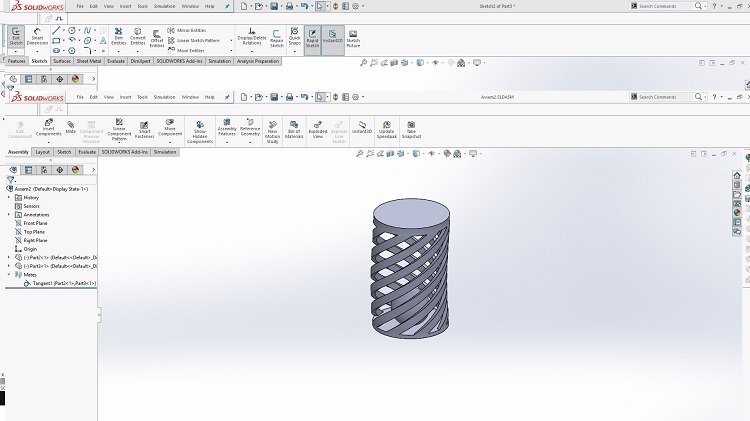The image size is (750, 421).
Task: Toggle the Select cursor tool in Assem2 toolbar
Action: click(320, 97)
